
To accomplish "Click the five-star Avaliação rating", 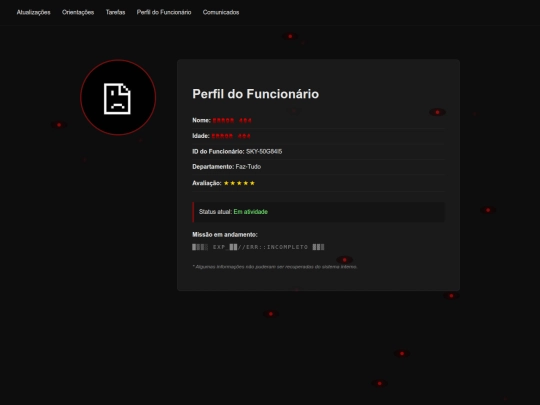I will [239, 183].
